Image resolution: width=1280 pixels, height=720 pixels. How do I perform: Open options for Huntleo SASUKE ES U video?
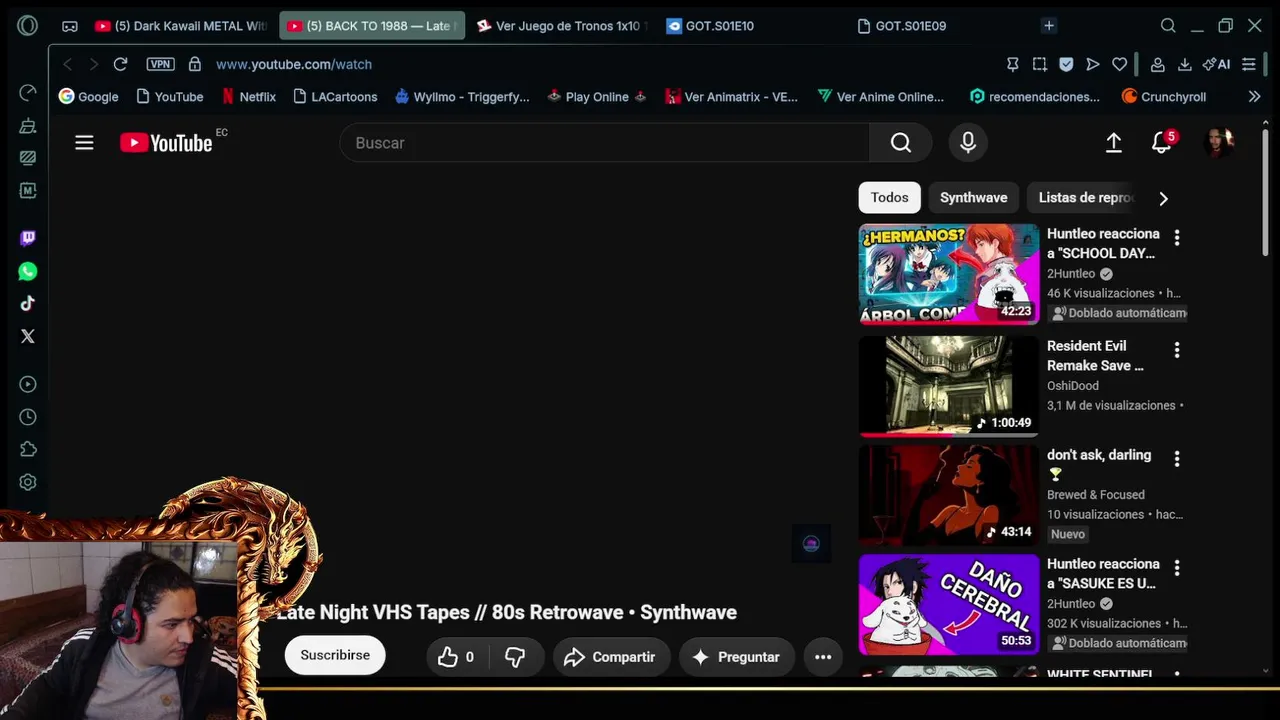(x=1177, y=568)
